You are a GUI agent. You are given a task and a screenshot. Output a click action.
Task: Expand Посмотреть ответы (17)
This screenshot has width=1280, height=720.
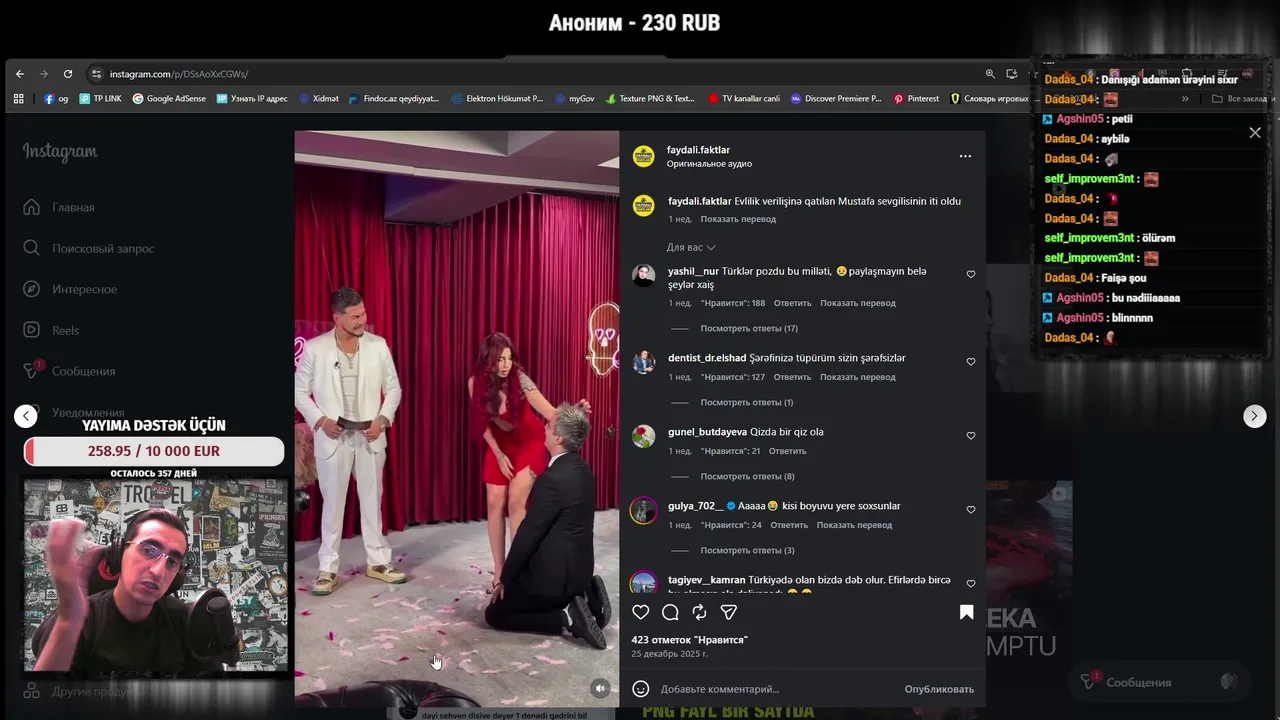click(x=749, y=328)
